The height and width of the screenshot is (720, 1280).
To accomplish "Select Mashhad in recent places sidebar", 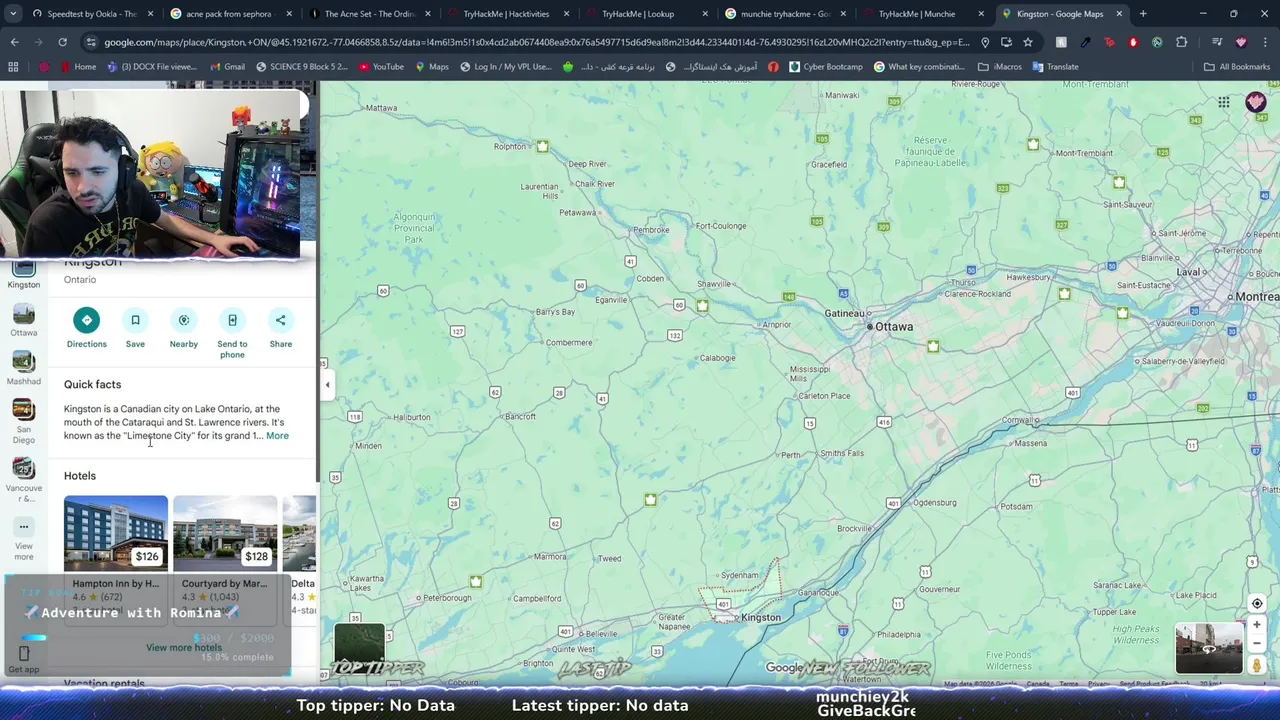I will (x=24, y=369).
